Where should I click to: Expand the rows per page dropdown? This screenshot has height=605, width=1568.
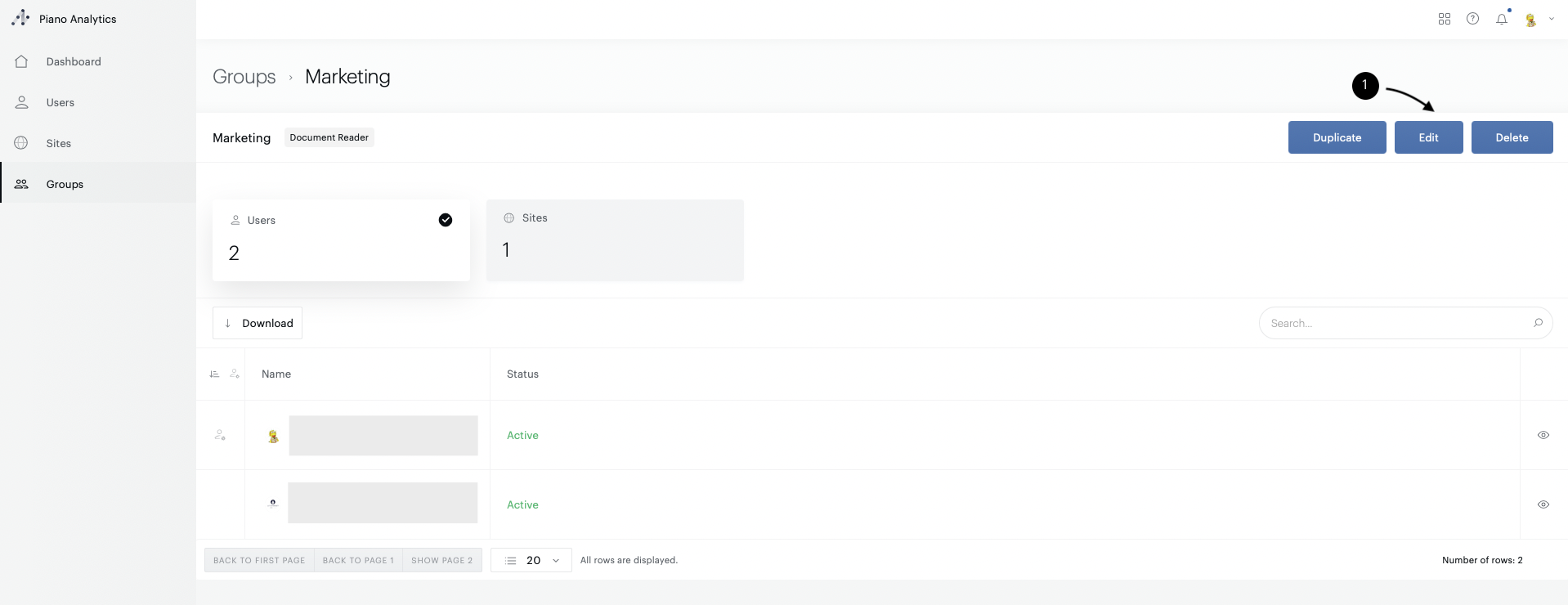[533, 560]
